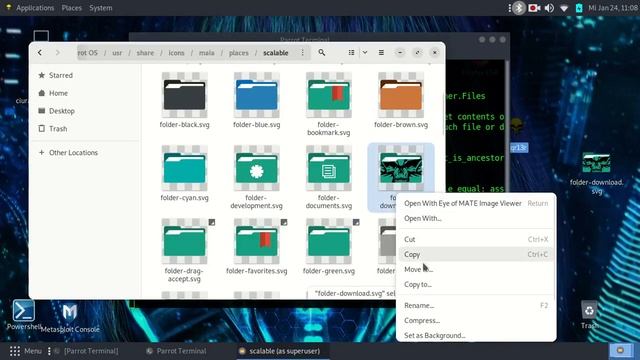
Task: Choose Cut in the context menu
Action: pos(476,239)
